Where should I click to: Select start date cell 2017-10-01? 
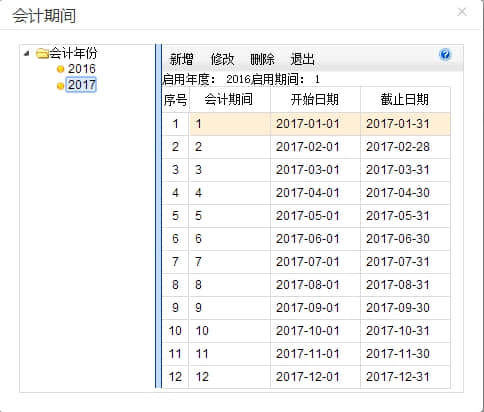(x=315, y=331)
